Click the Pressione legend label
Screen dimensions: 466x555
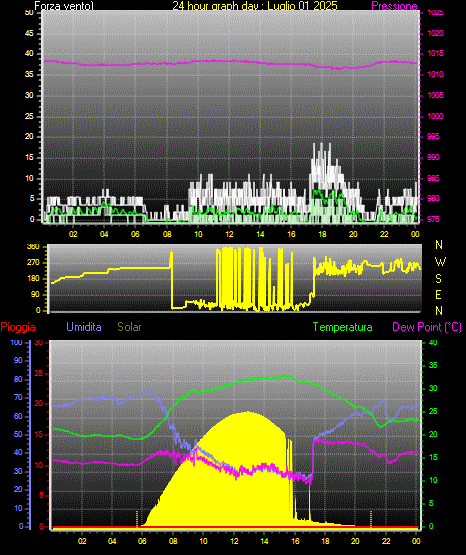(x=394, y=6)
